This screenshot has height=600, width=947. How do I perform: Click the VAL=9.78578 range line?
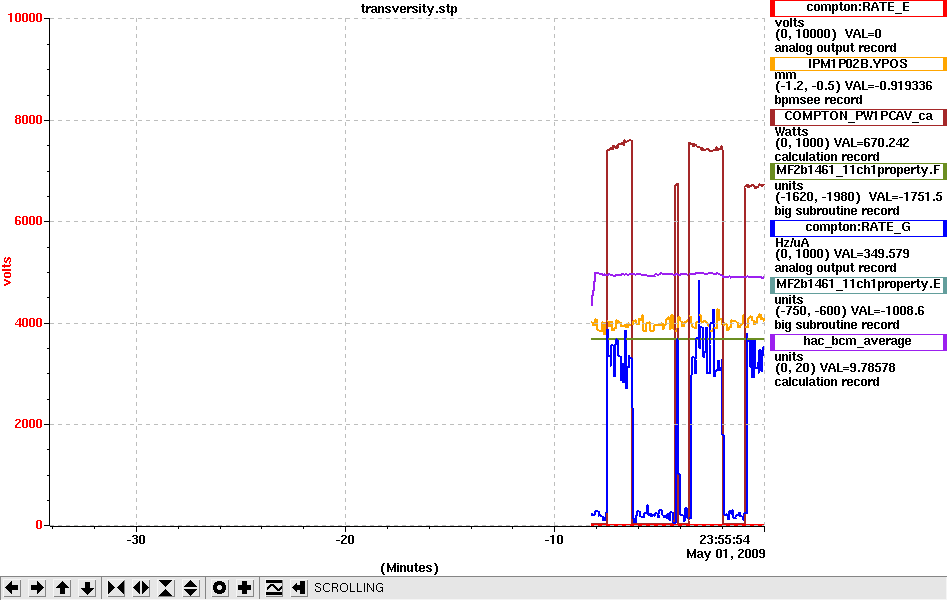pyautogui.click(x=835, y=368)
